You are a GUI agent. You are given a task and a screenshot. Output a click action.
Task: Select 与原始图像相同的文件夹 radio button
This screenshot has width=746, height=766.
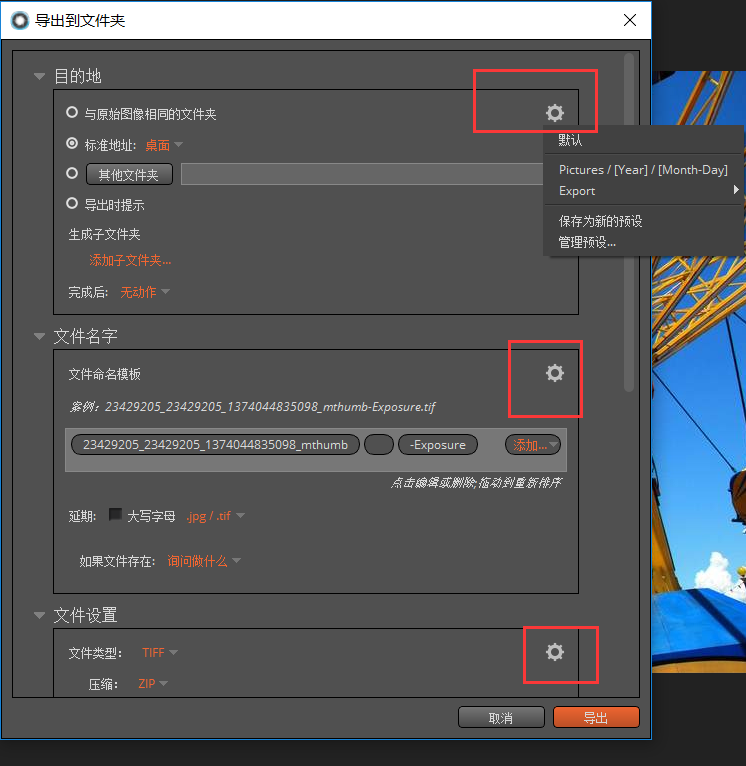click(x=72, y=113)
